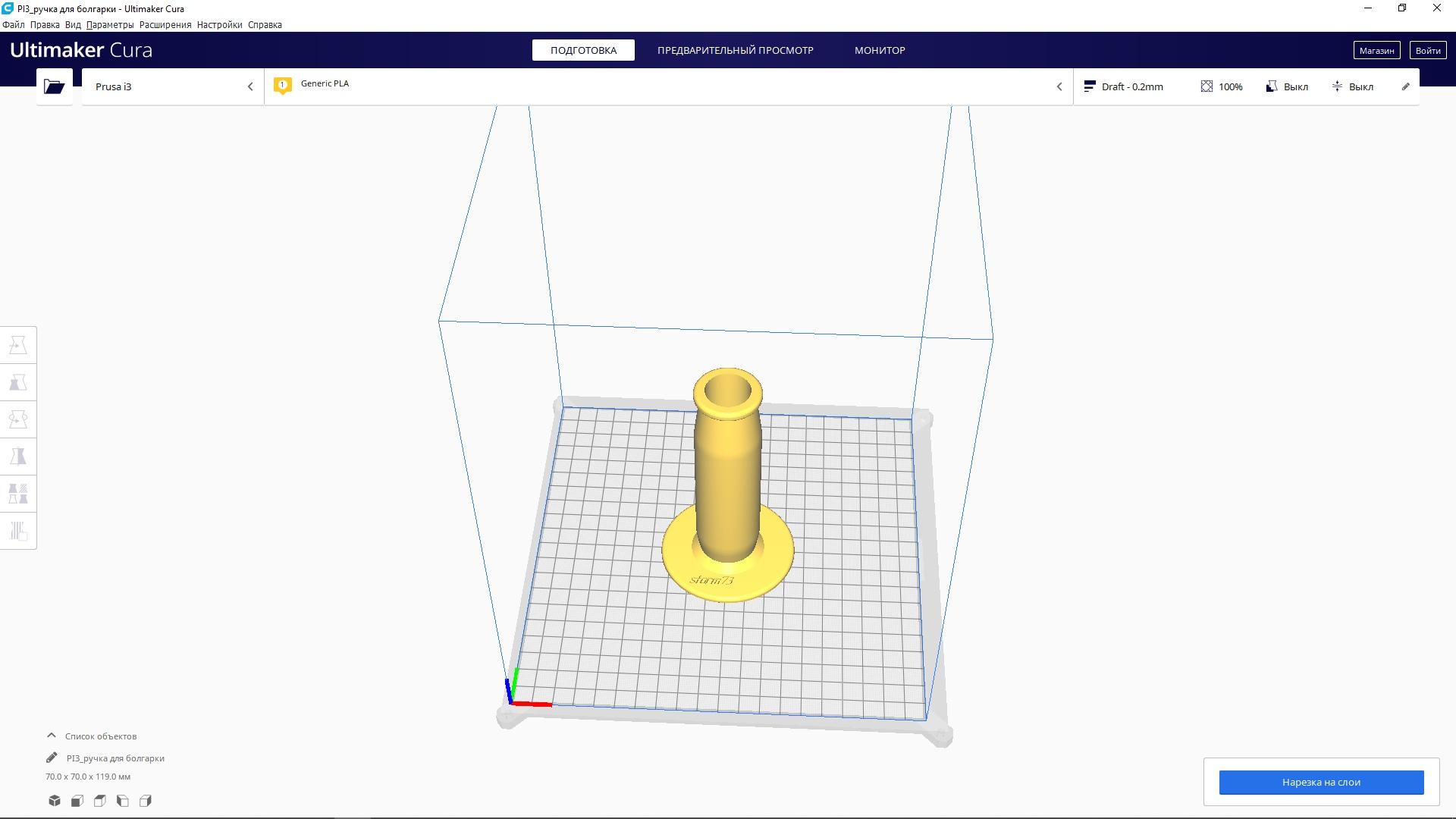Collapse the Список объектов list
This screenshot has height=819, width=1456.
52,736
